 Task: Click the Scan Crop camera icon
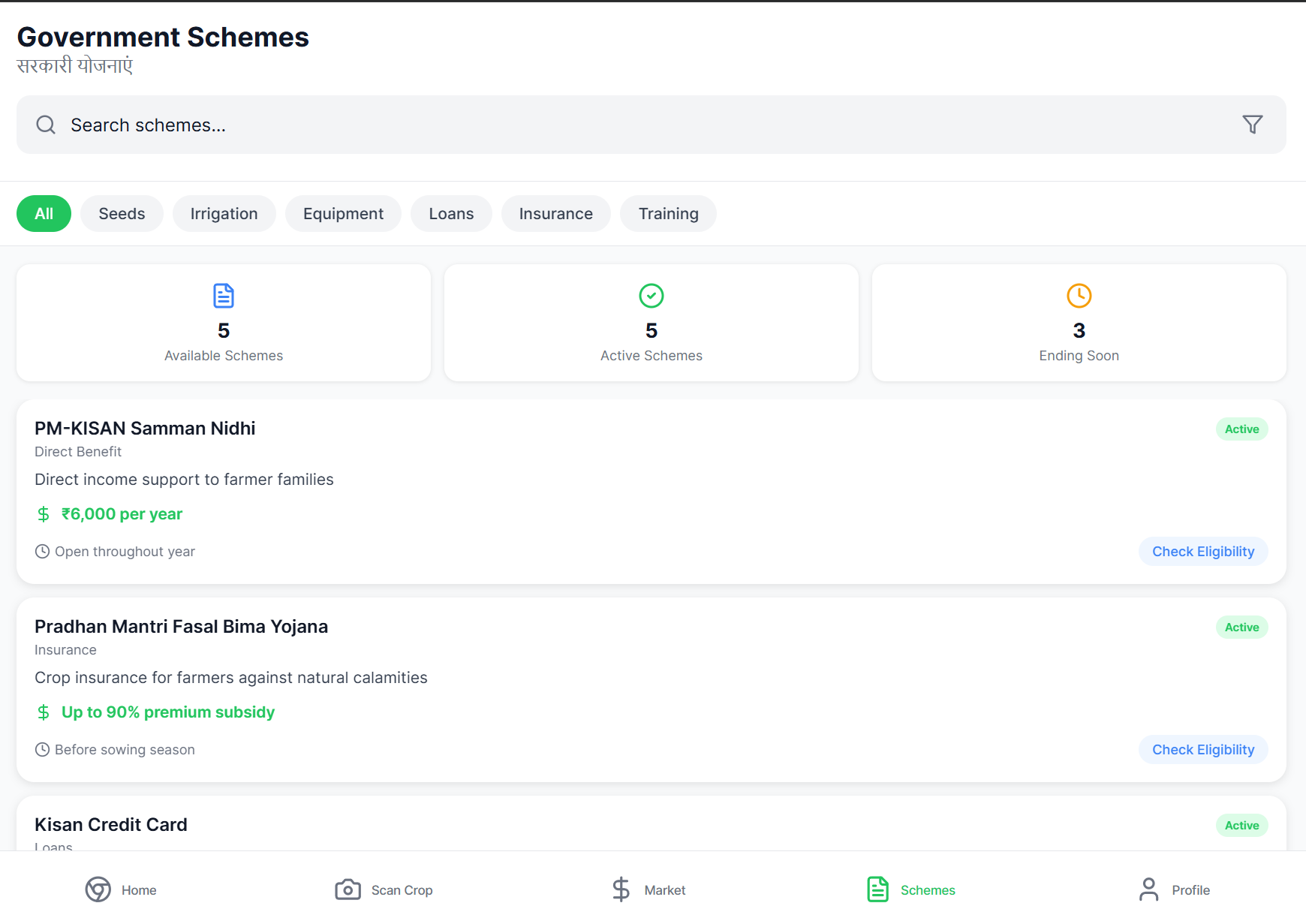pyautogui.click(x=348, y=889)
